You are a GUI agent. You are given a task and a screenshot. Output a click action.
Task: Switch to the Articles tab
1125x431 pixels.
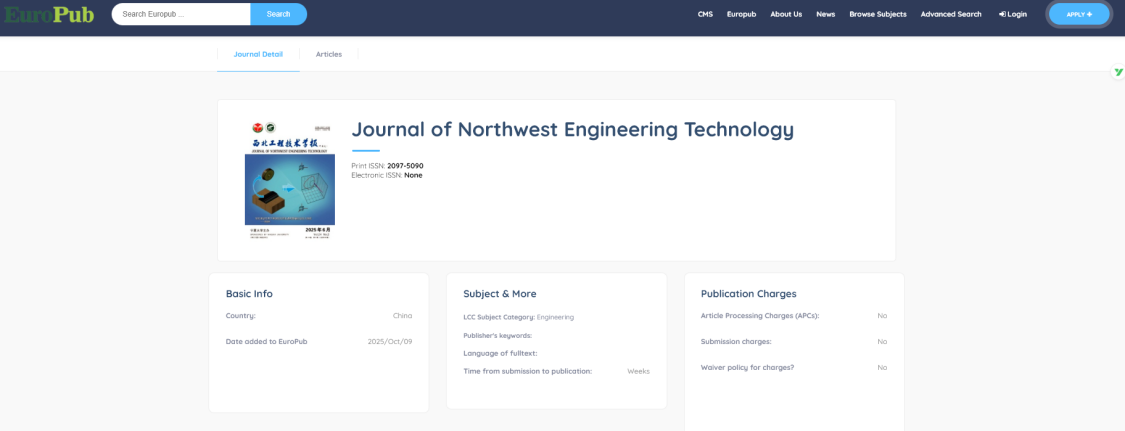pyautogui.click(x=329, y=54)
